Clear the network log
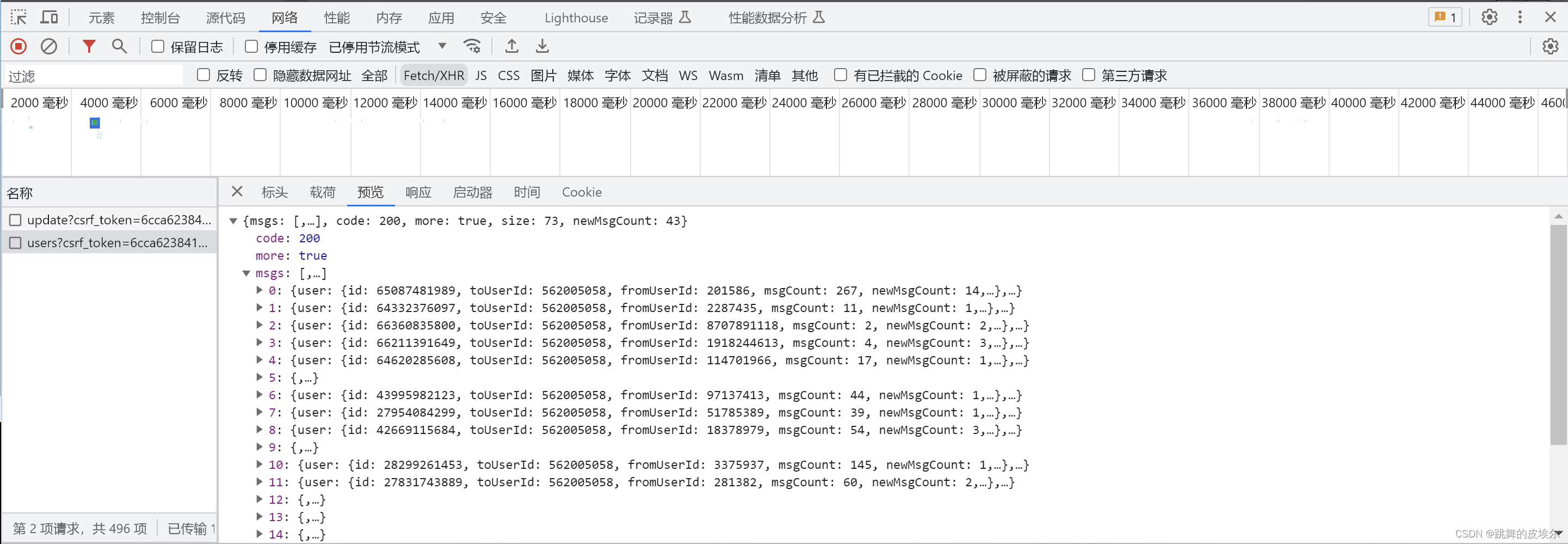This screenshot has width=1568, height=544. (x=49, y=46)
